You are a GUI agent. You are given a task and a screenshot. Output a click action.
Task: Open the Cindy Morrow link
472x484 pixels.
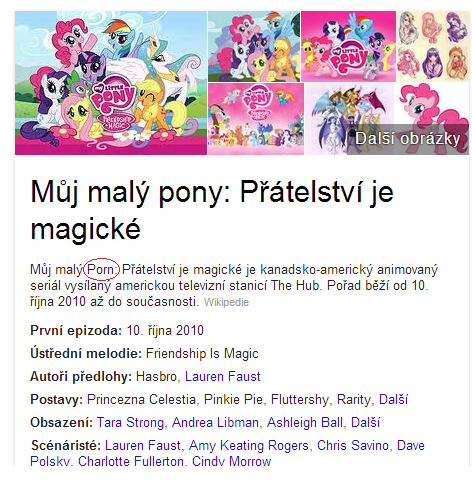231,462
